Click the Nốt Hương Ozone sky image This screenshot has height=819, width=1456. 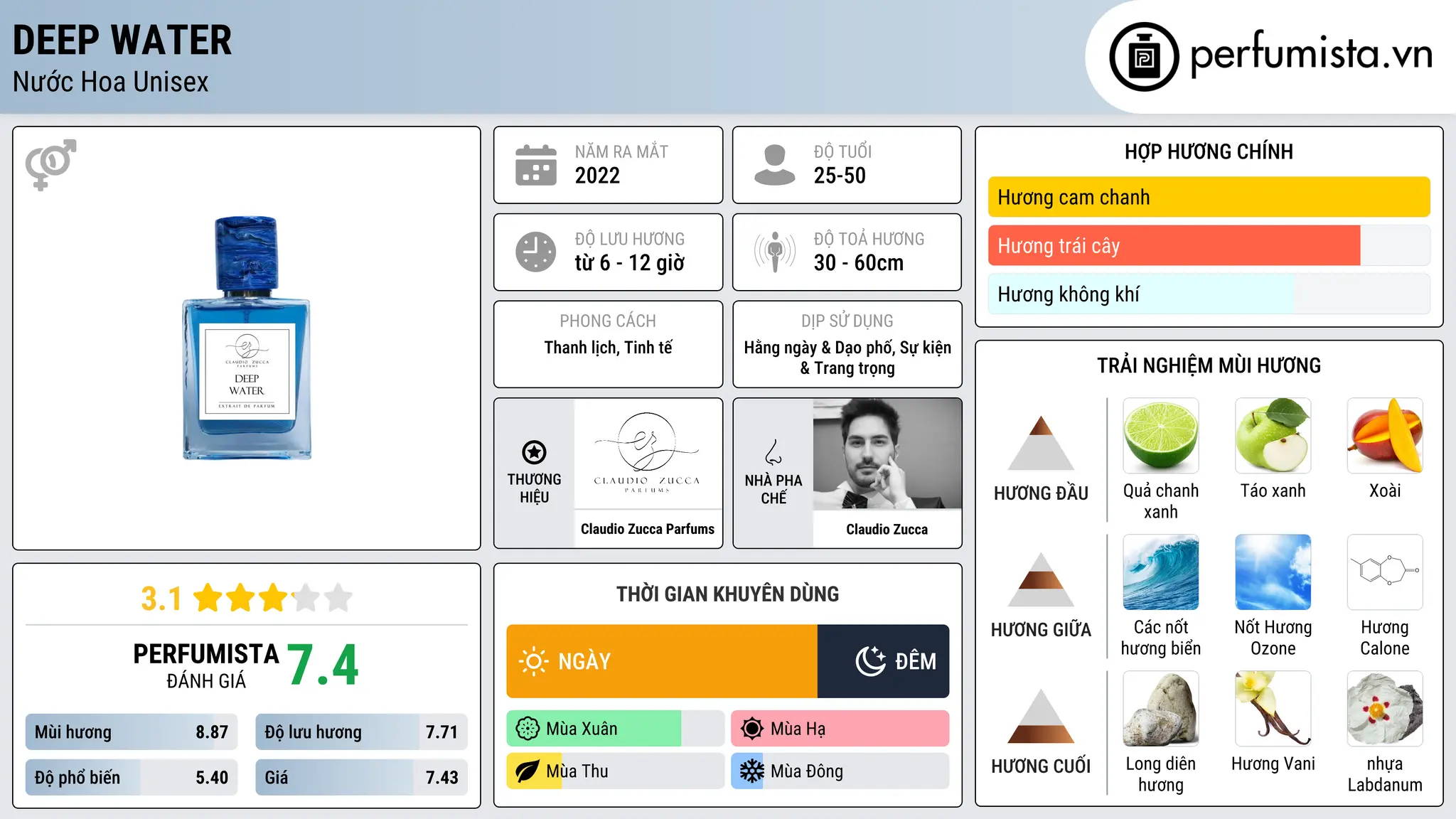pyautogui.click(x=1273, y=572)
